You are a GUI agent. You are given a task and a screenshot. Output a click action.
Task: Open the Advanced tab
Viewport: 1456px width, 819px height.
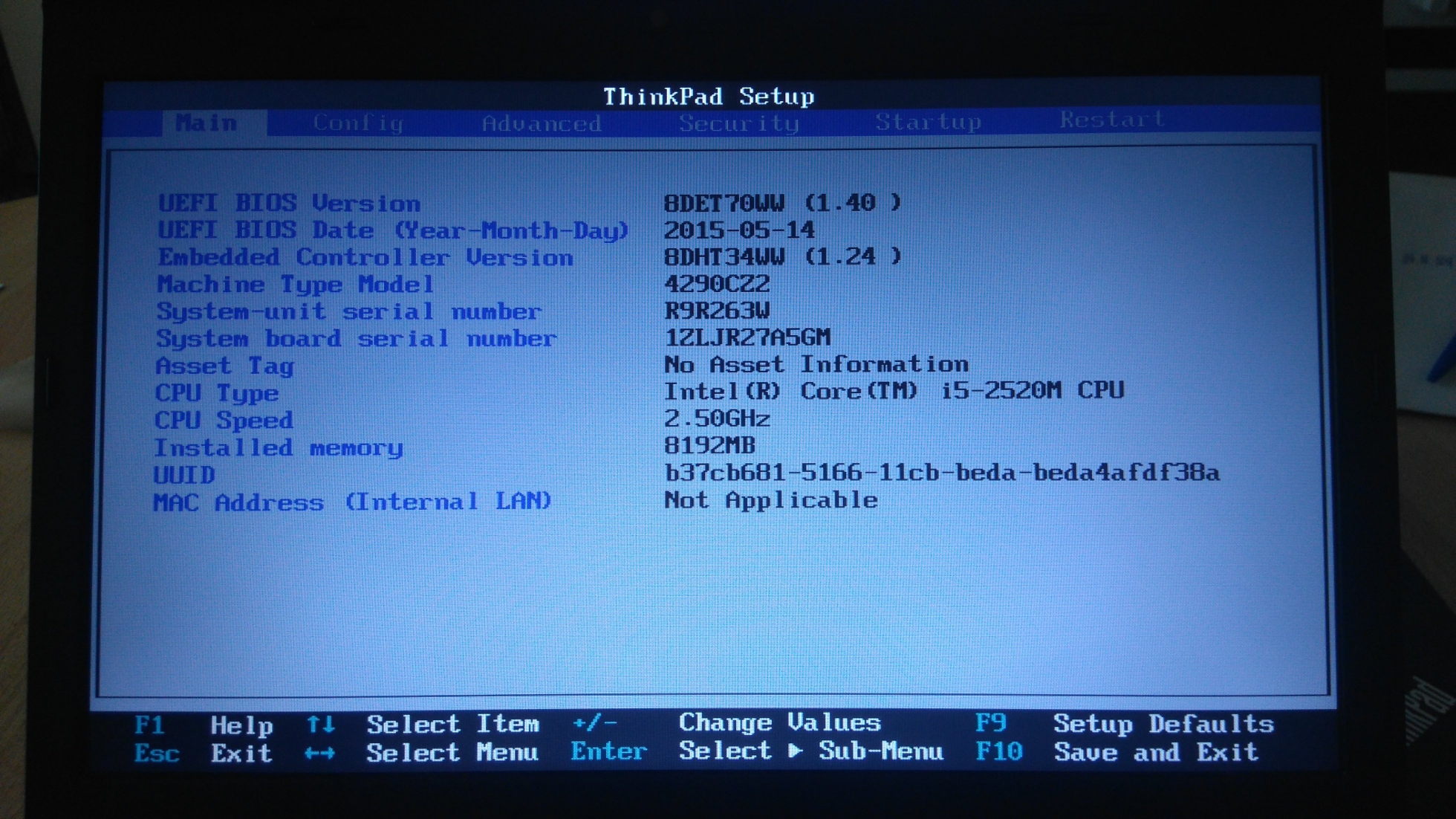[542, 123]
